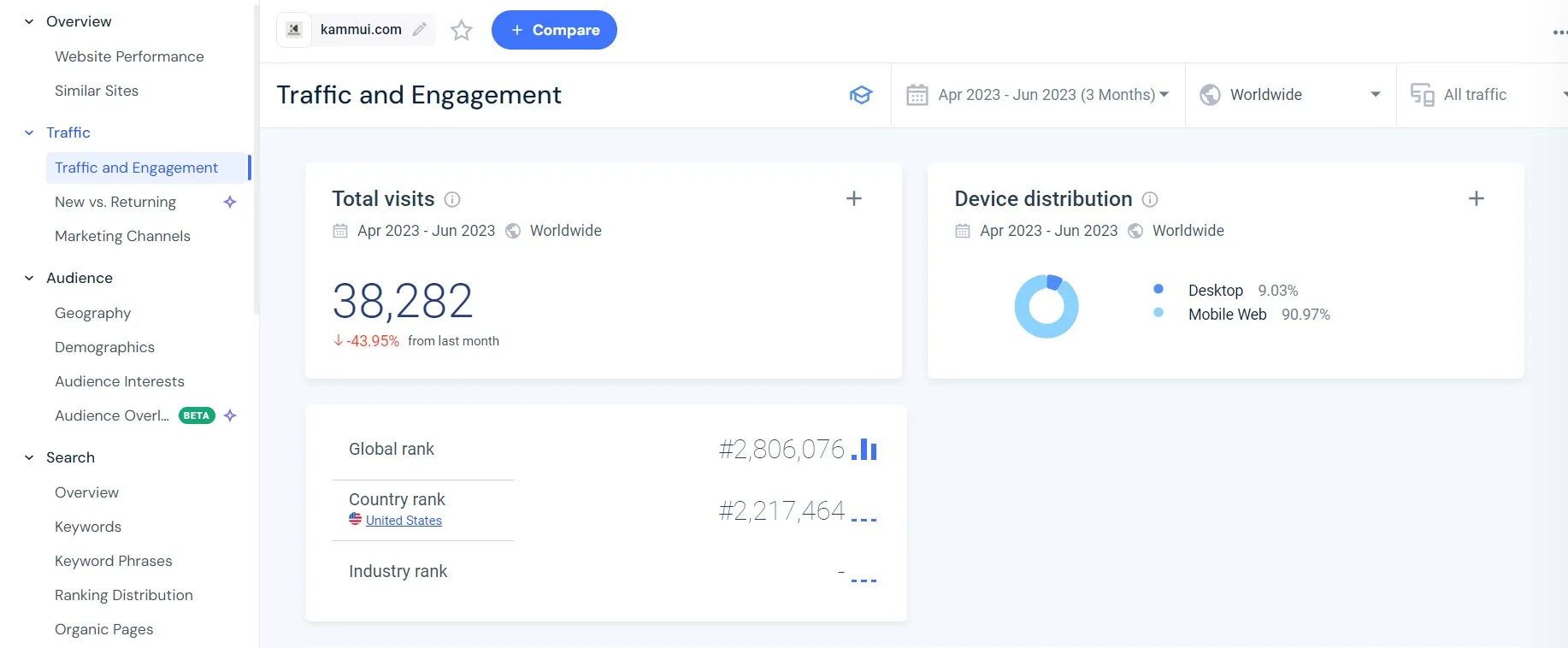Open the Apr 2023 - Jun 2023 date range dropdown
The height and width of the screenshot is (648, 1568).
coord(1038,95)
